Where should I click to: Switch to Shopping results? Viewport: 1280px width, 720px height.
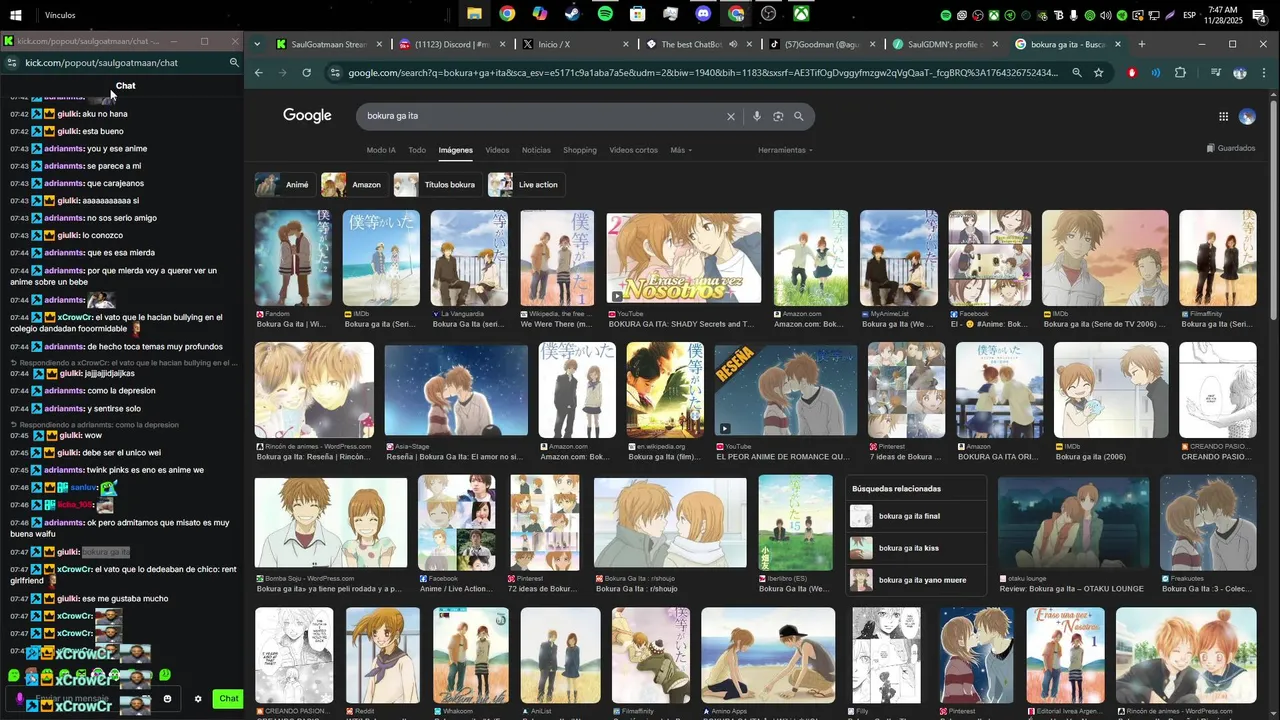pos(580,150)
